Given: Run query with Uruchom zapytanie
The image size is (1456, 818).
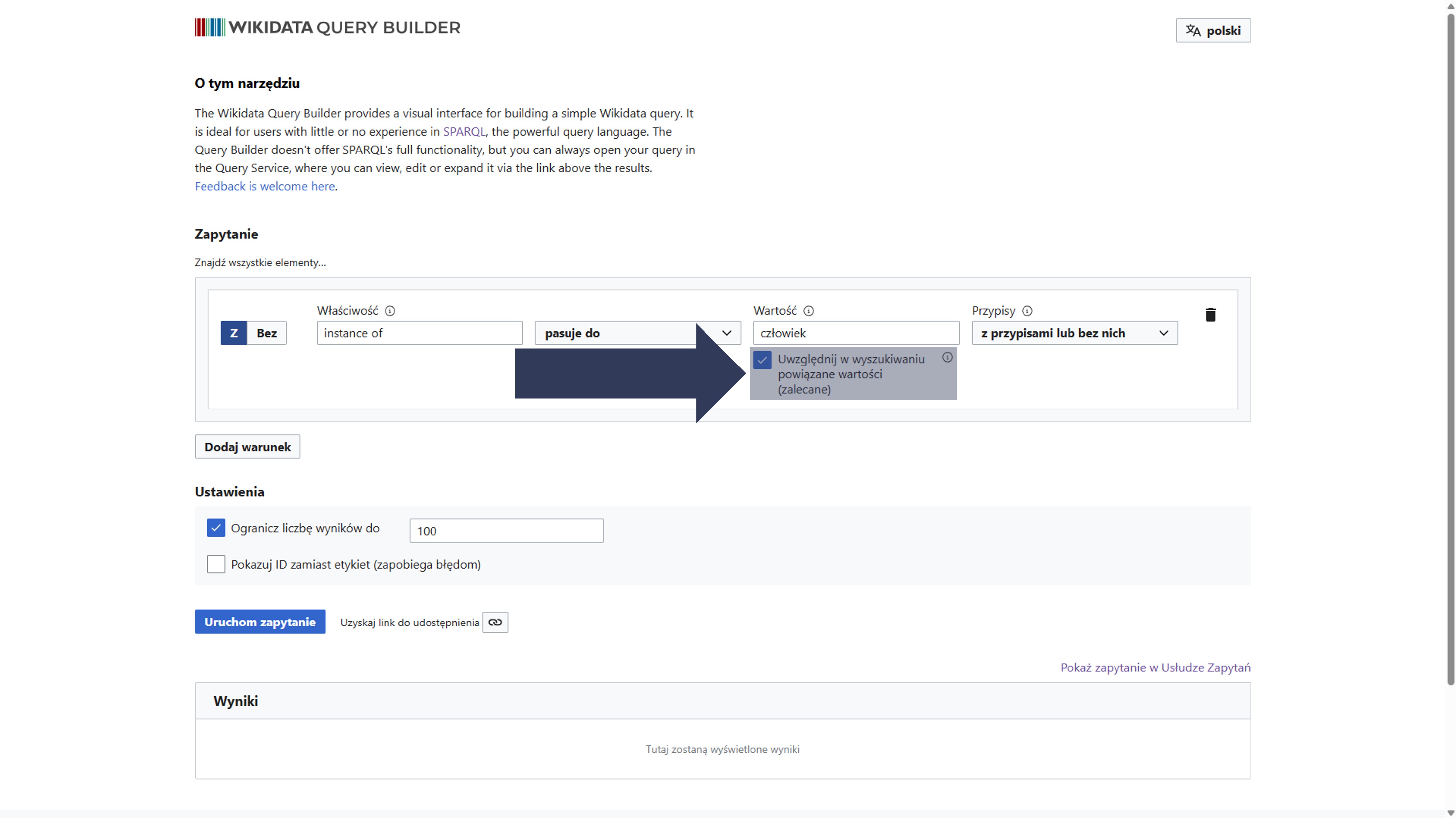Looking at the screenshot, I should 260,622.
